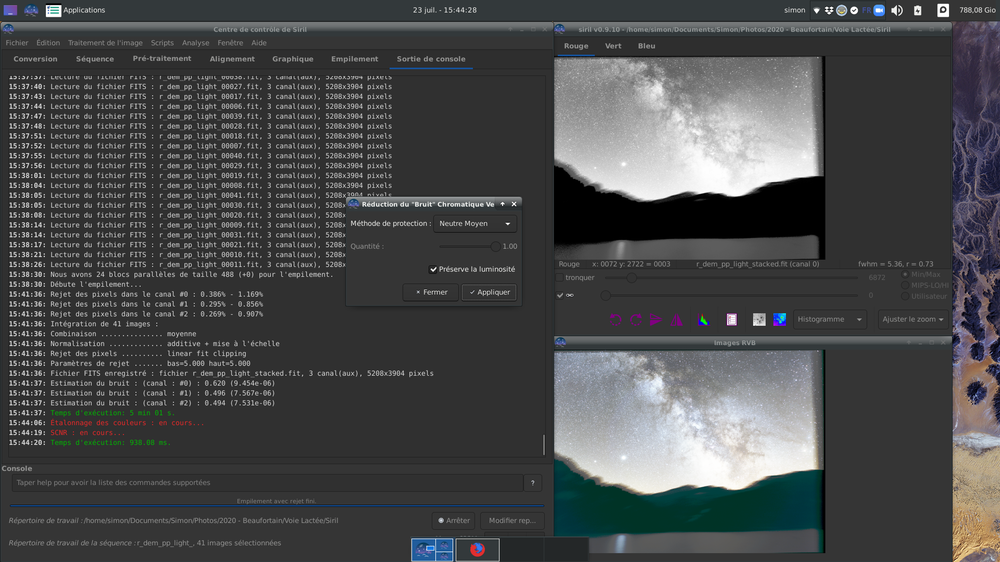
Task: Toggle the false color rendering icon
Action: click(x=780, y=320)
